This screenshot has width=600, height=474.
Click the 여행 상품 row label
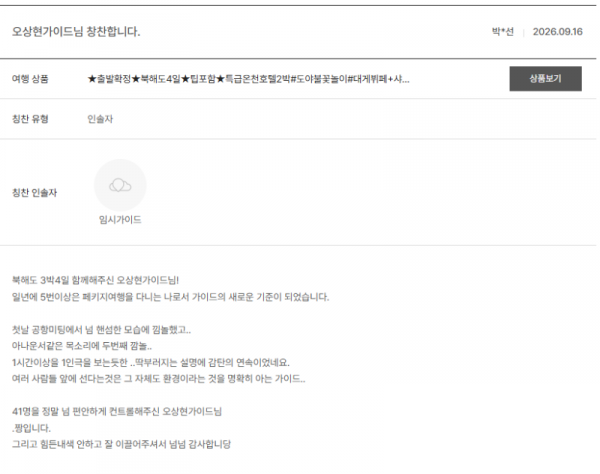tap(30, 79)
